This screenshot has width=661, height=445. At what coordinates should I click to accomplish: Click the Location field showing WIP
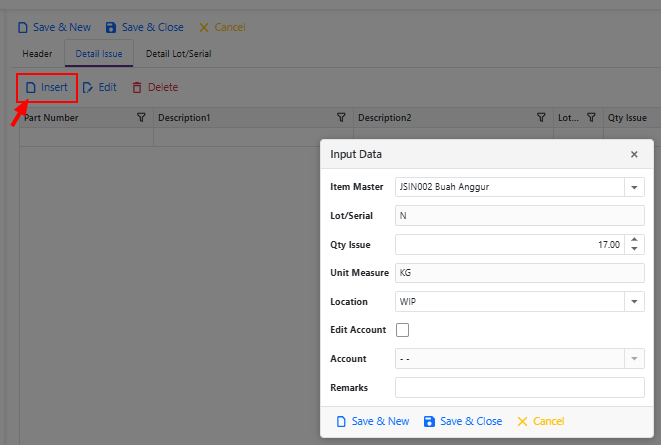[x=510, y=302]
